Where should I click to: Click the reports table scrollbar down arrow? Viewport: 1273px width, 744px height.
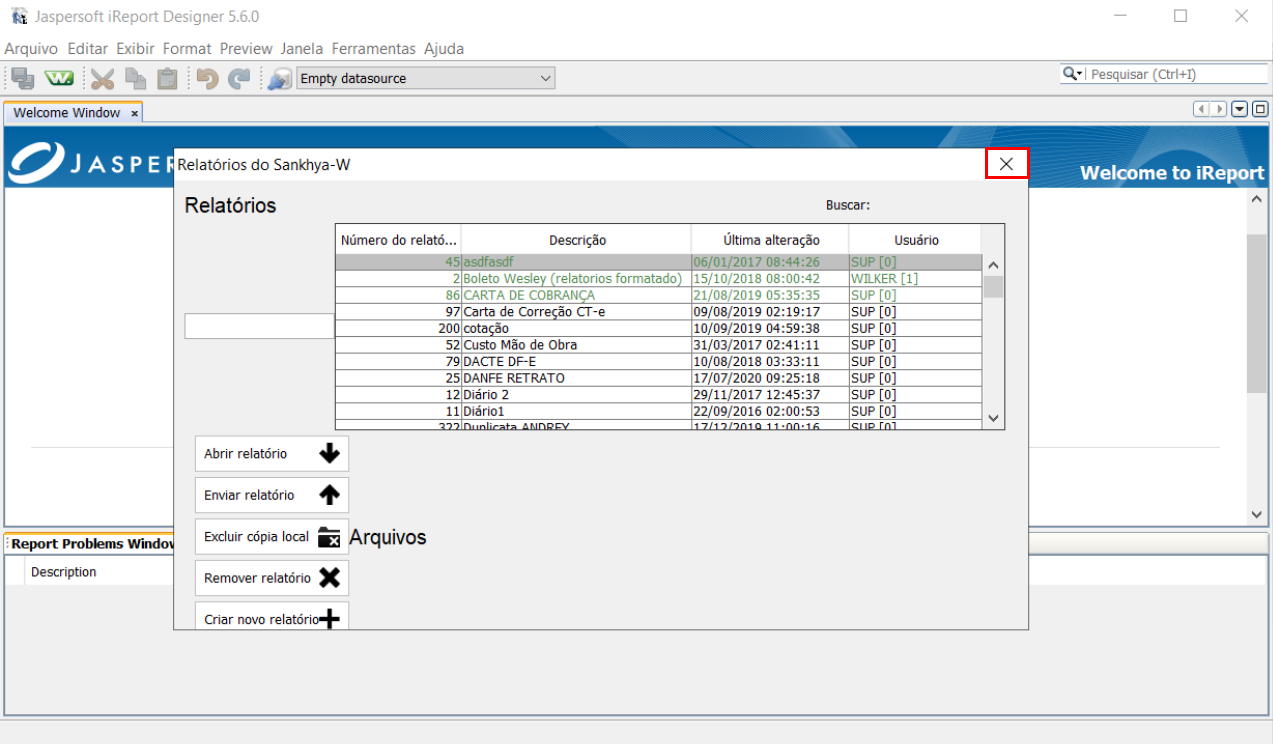pyautogui.click(x=993, y=418)
